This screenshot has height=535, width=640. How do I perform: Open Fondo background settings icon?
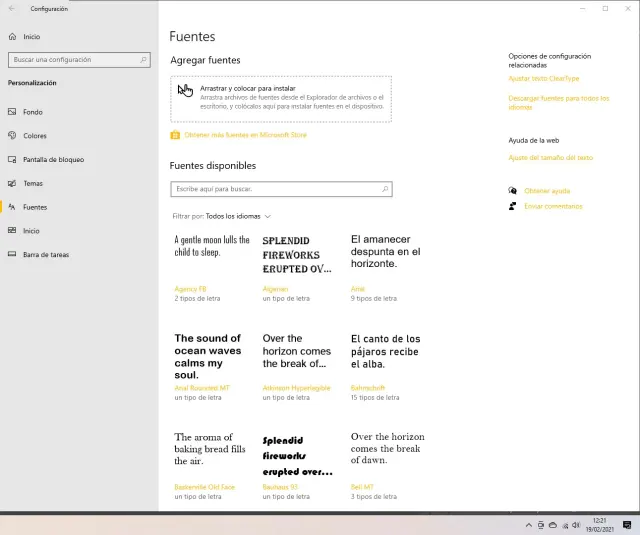pyautogui.click(x=12, y=112)
